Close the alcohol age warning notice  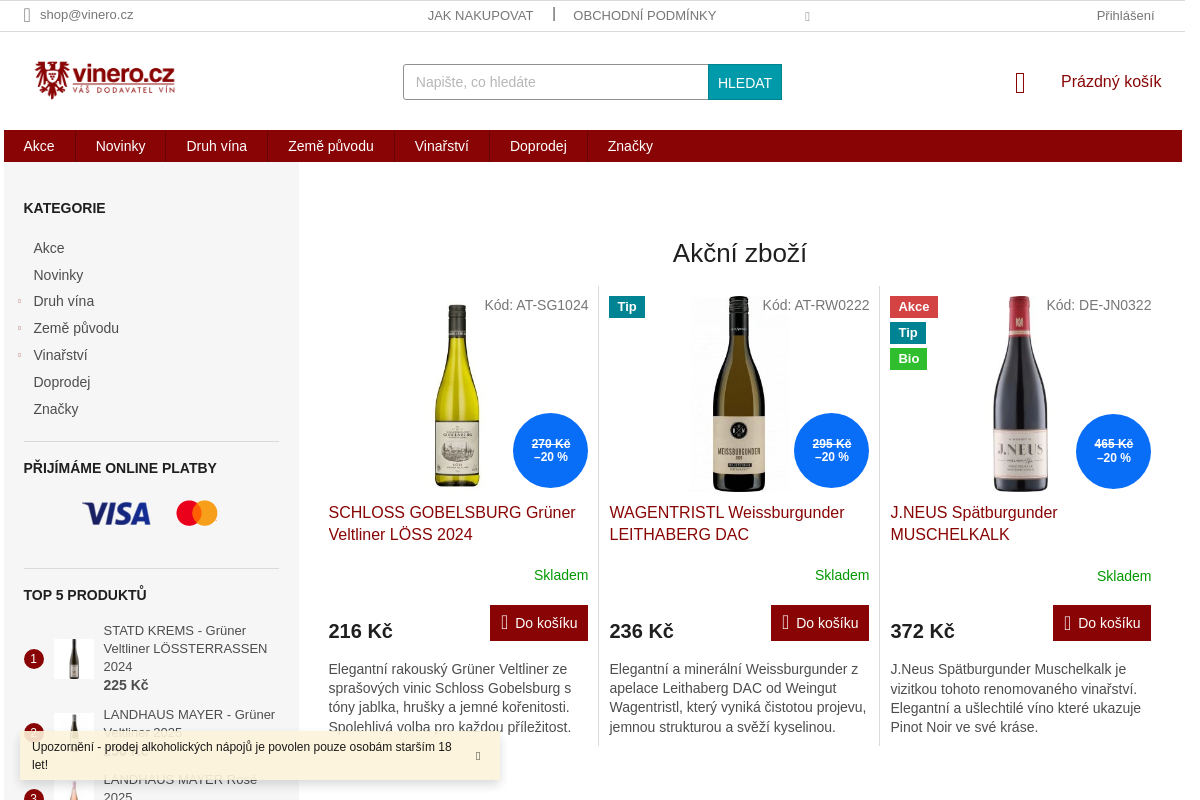tap(478, 756)
